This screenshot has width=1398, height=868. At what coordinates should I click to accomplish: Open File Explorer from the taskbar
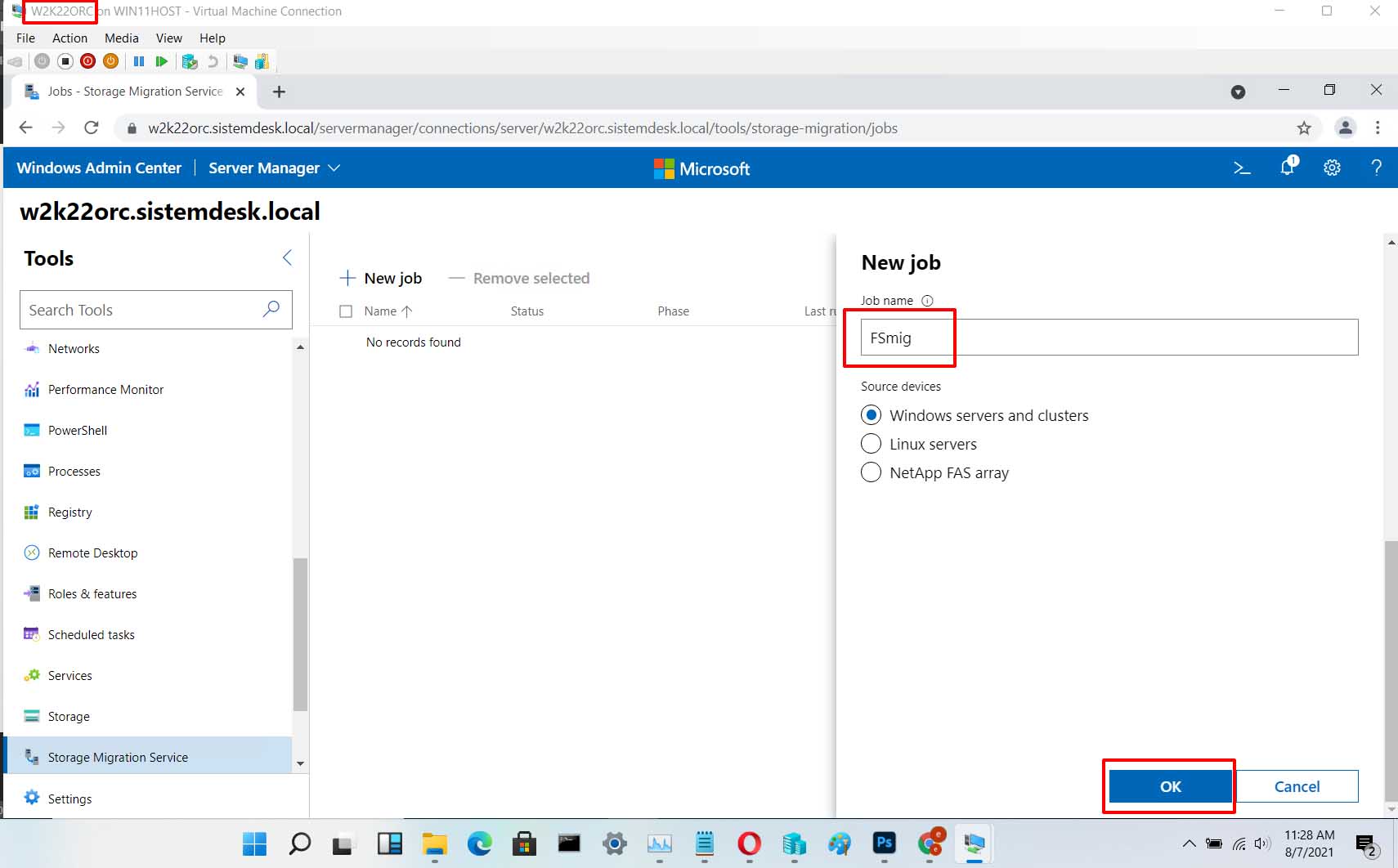434,843
